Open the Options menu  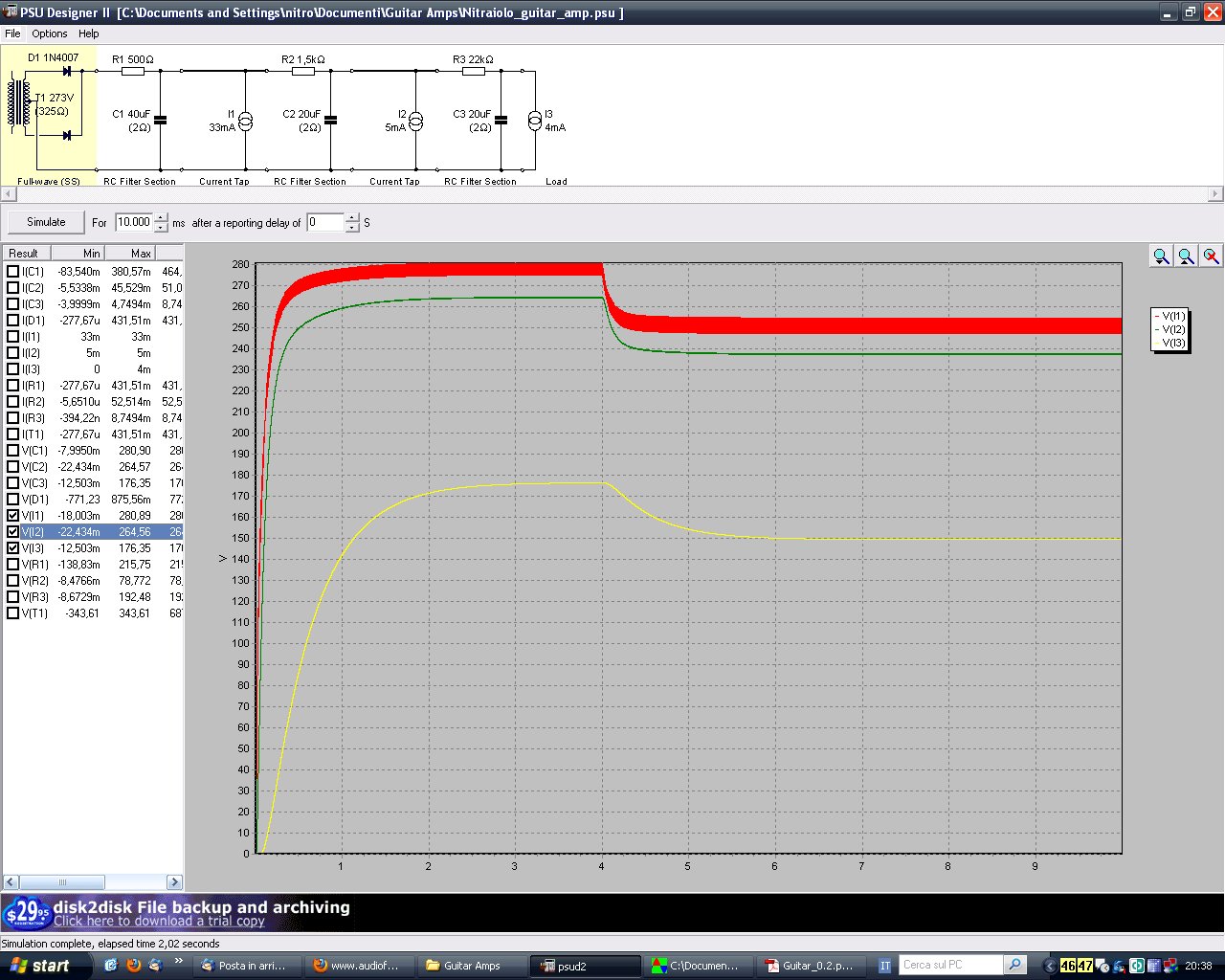(x=49, y=33)
